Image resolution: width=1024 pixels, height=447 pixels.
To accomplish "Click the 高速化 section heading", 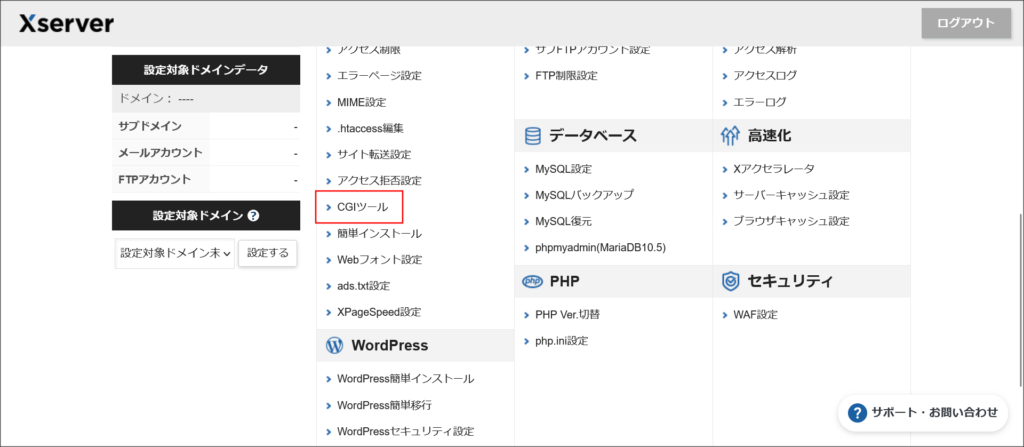I will click(769, 136).
